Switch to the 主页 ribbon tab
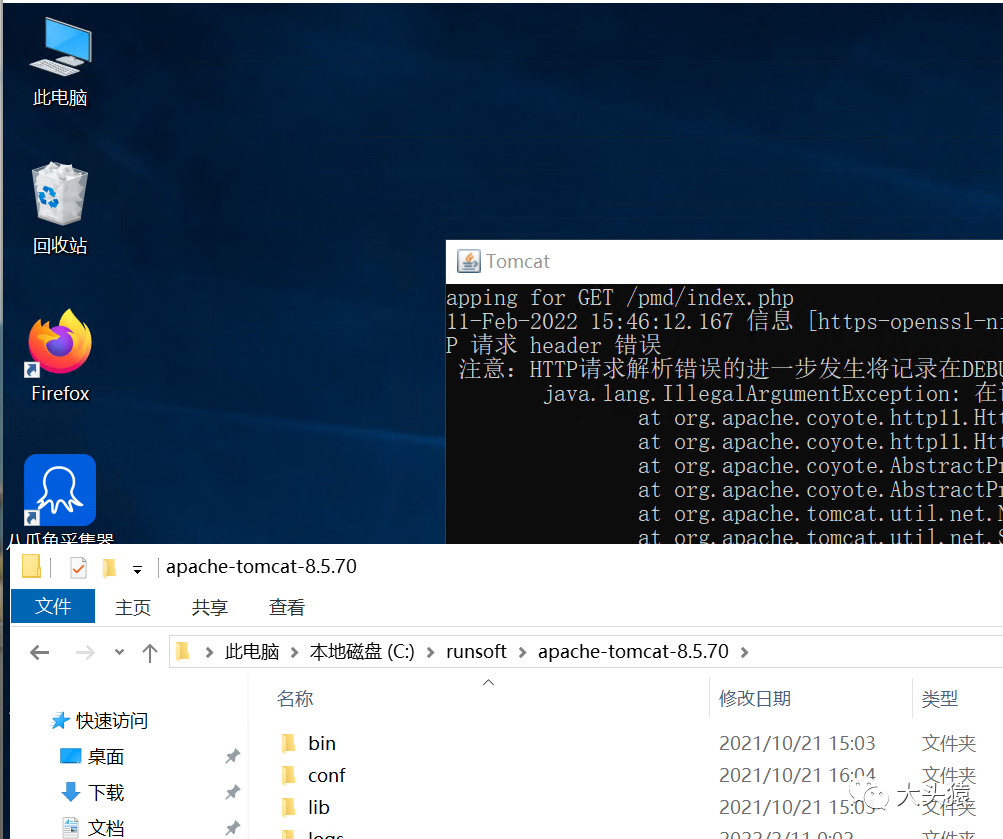 coord(133,607)
